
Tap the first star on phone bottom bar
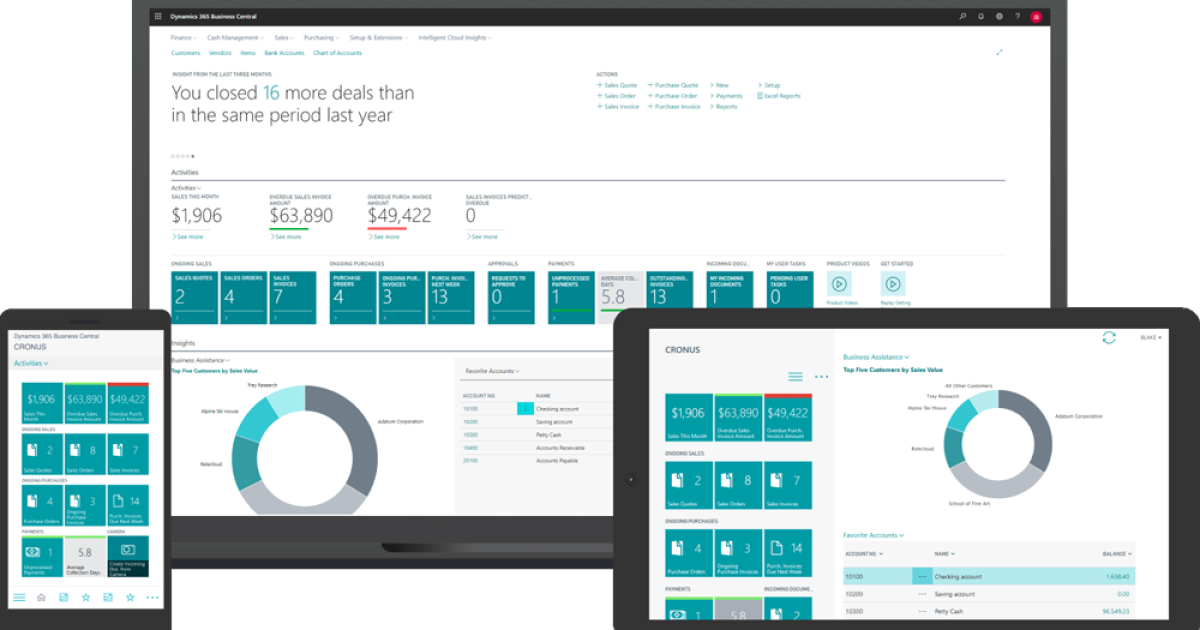[x=86, y=597]
